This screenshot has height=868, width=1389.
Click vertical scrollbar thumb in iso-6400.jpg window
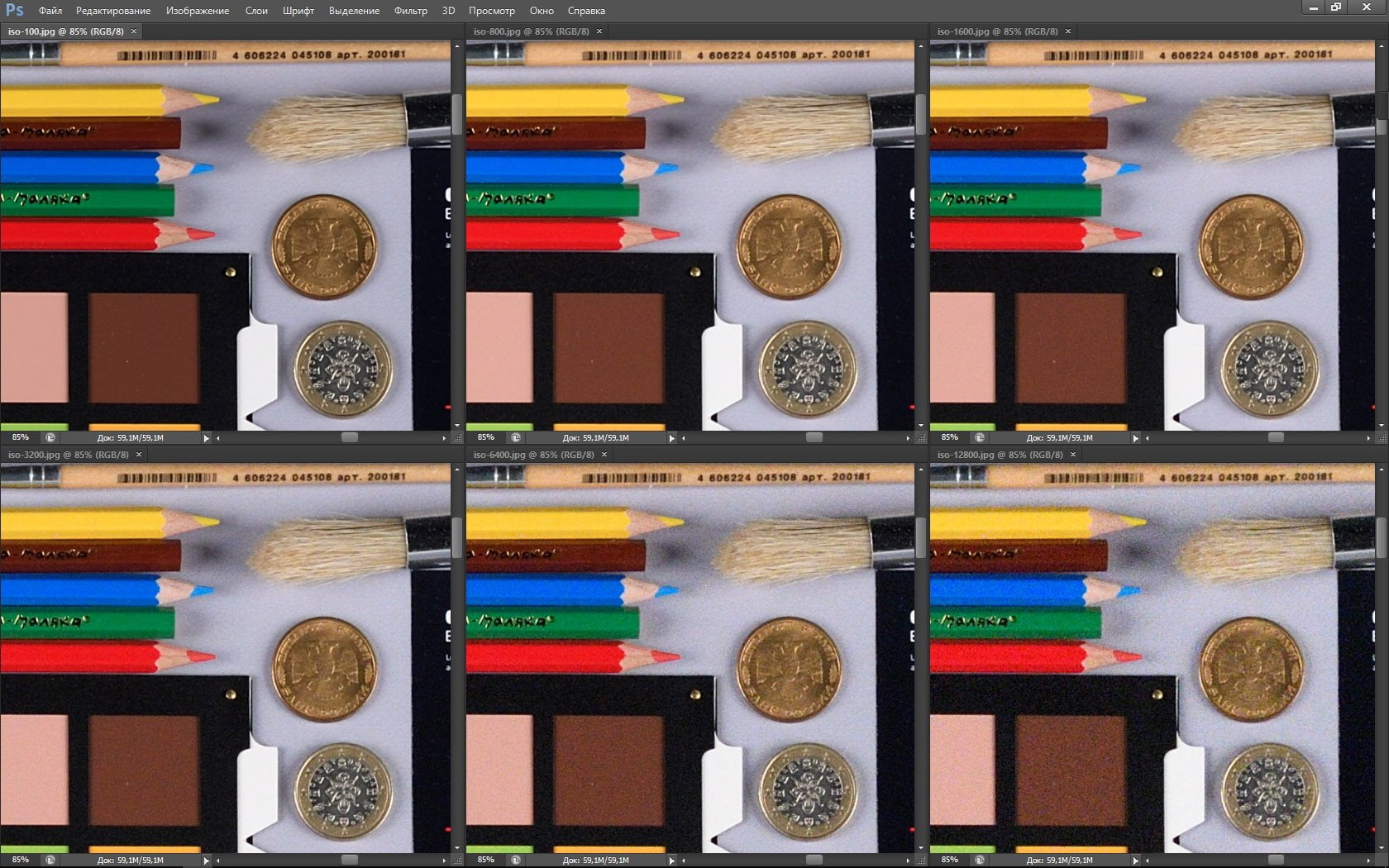point(920,538)
